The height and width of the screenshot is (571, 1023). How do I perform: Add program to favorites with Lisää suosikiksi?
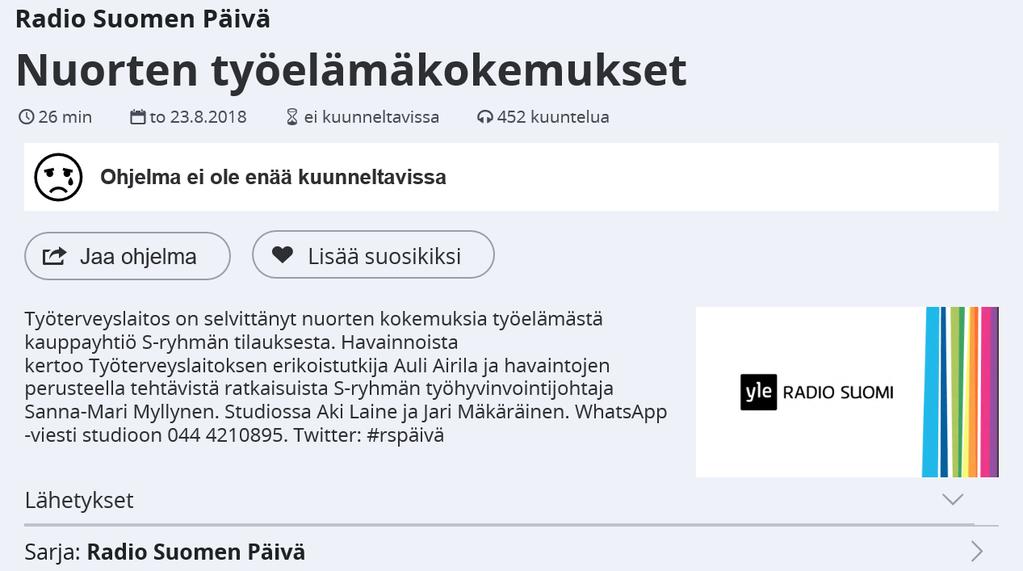(x=373, y=255)
